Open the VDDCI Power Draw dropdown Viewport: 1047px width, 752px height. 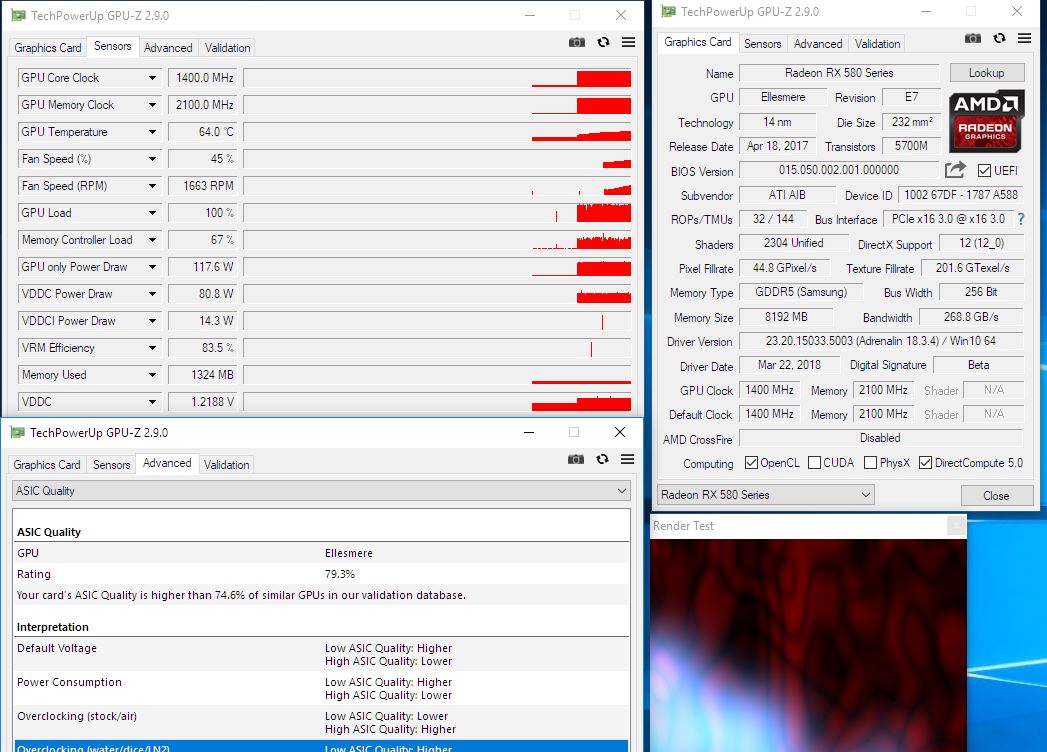click(152, 321)
